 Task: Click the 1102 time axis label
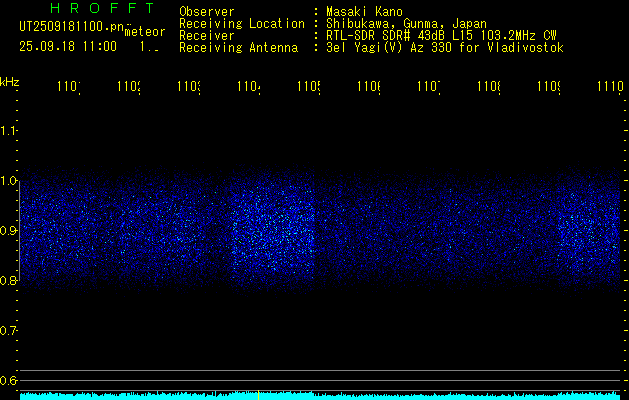pos(129,86)
